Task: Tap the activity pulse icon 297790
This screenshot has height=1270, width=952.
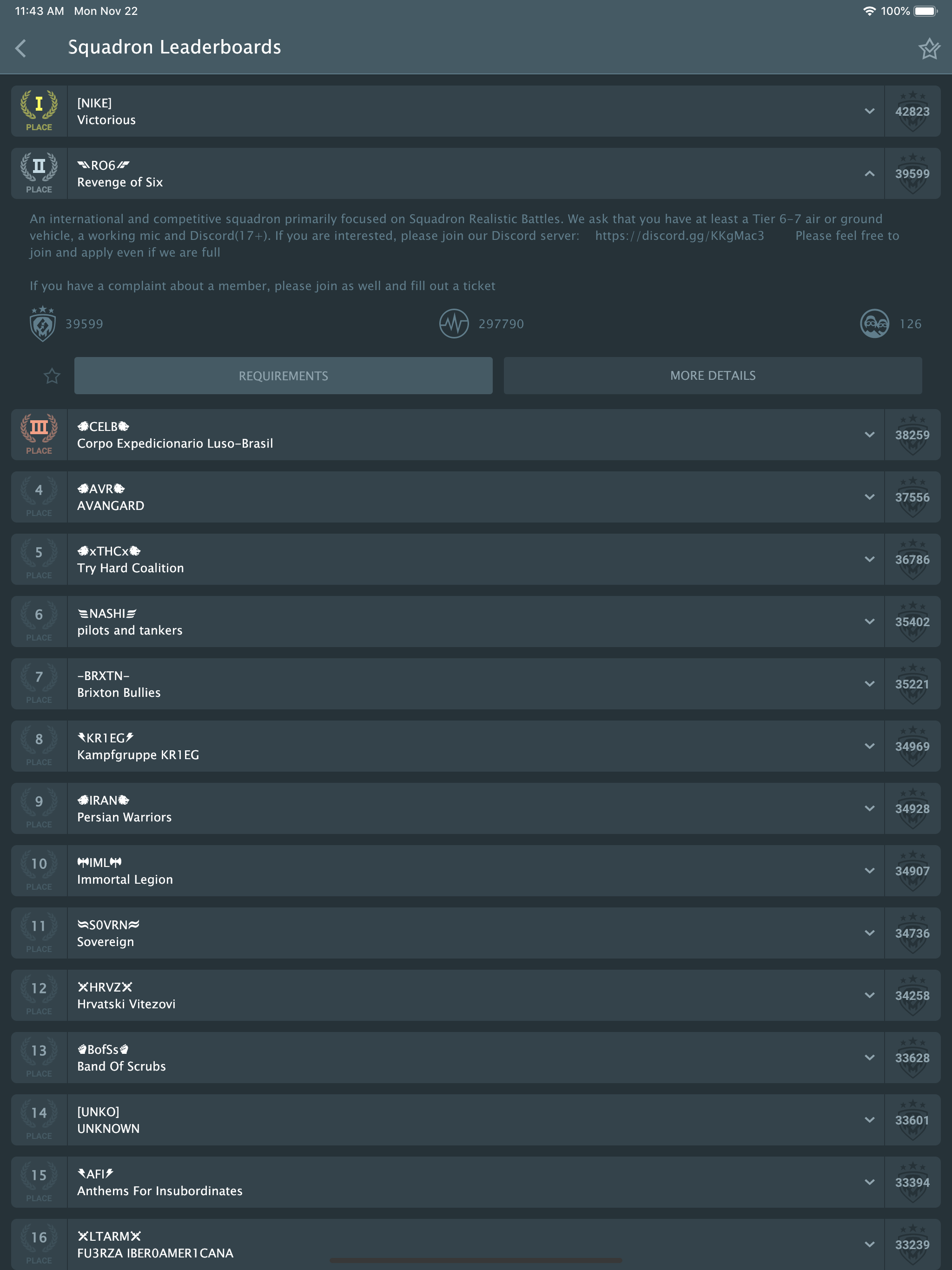Action: [454, 324]
